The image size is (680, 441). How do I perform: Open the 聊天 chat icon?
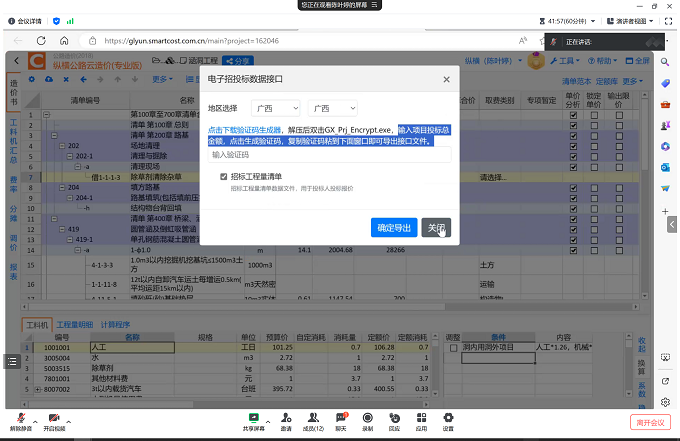(x=340, y=418)
